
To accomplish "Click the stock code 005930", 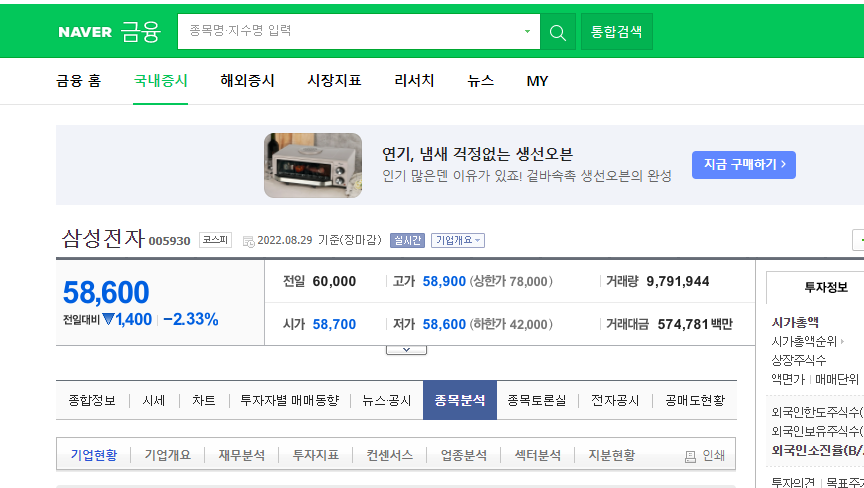I will 170,241.
